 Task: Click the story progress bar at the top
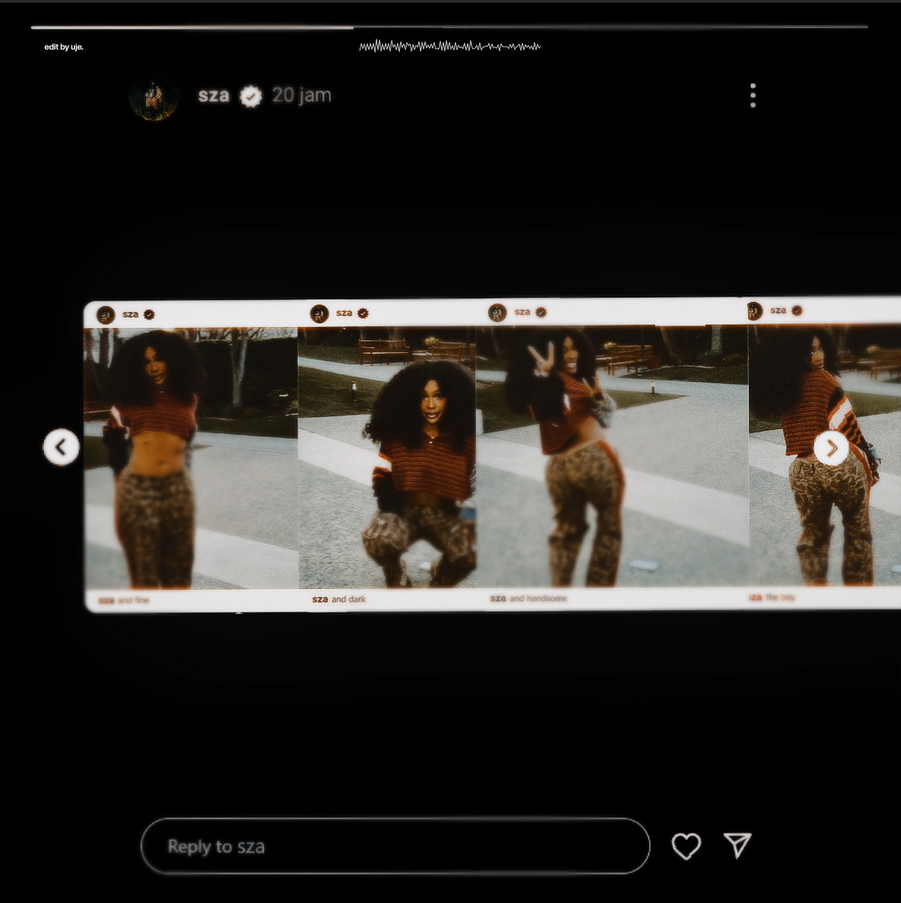click(450, 26)
